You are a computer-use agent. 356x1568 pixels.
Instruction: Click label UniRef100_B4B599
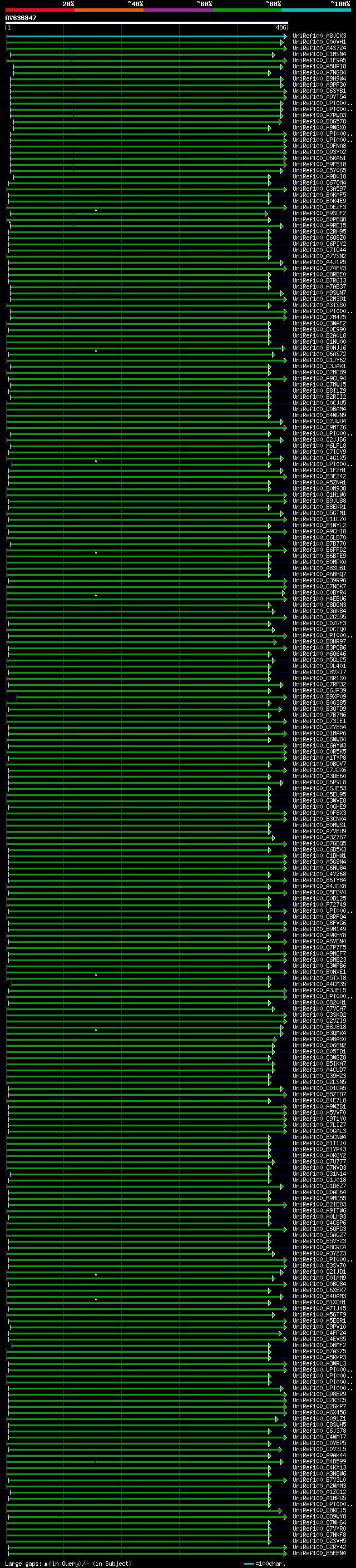tap(319, 1461)
